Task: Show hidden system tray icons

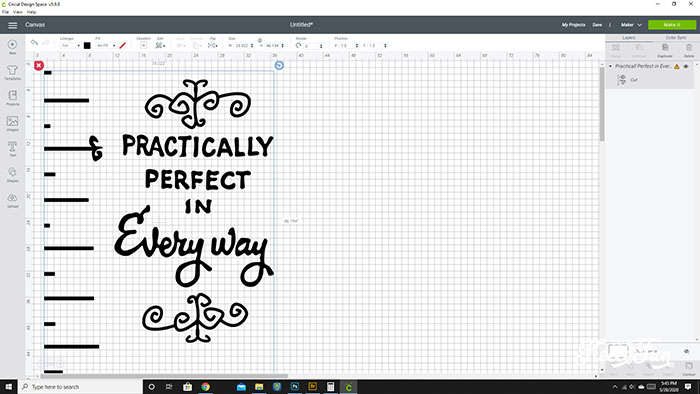Action: (615, 387)
